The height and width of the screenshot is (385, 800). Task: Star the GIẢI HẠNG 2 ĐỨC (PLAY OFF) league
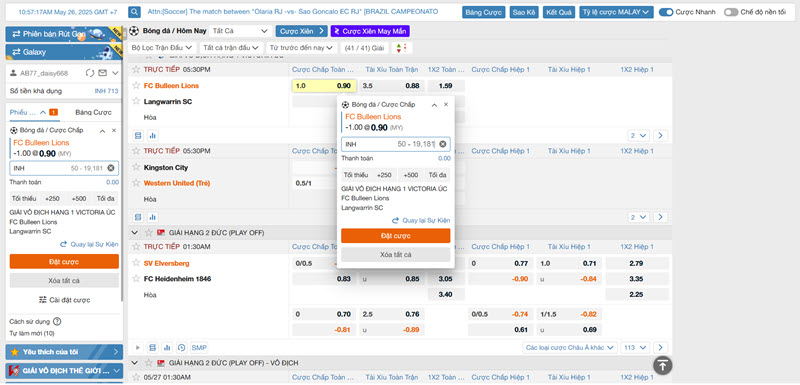click(149, 233)
